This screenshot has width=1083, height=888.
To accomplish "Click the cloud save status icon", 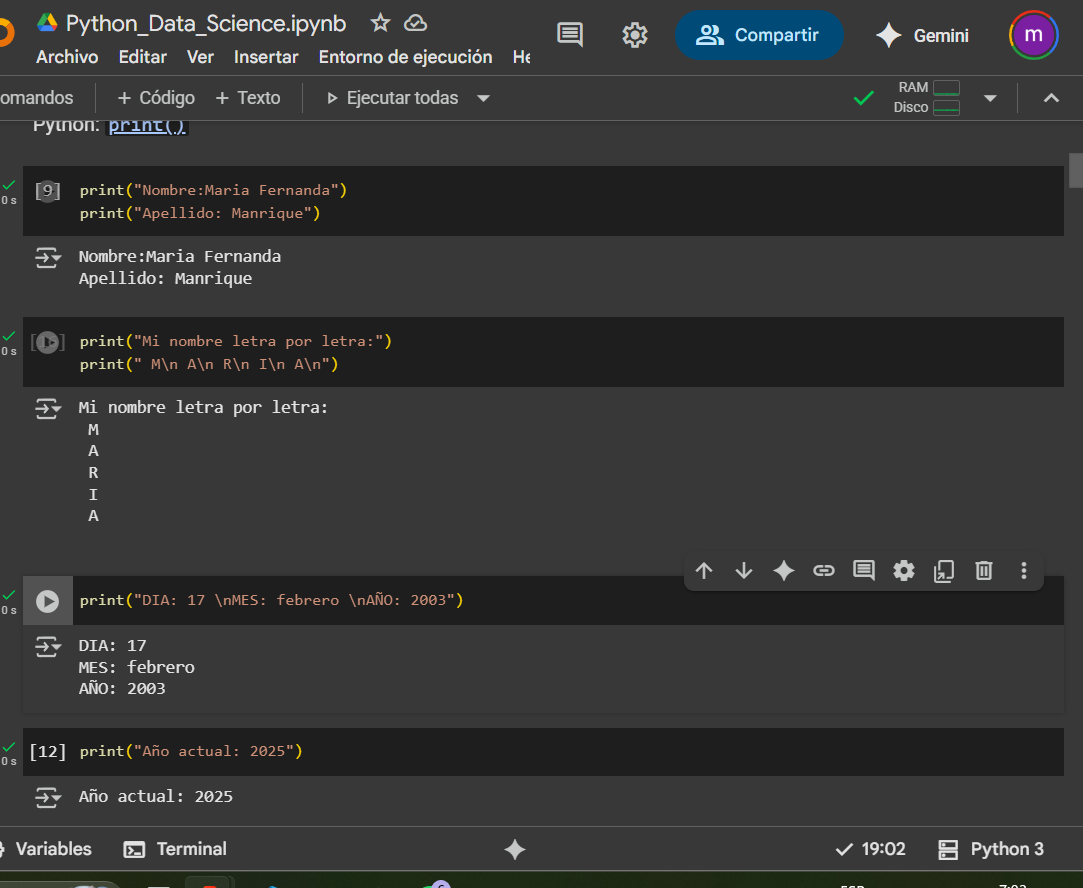I will tap(415, 23).
